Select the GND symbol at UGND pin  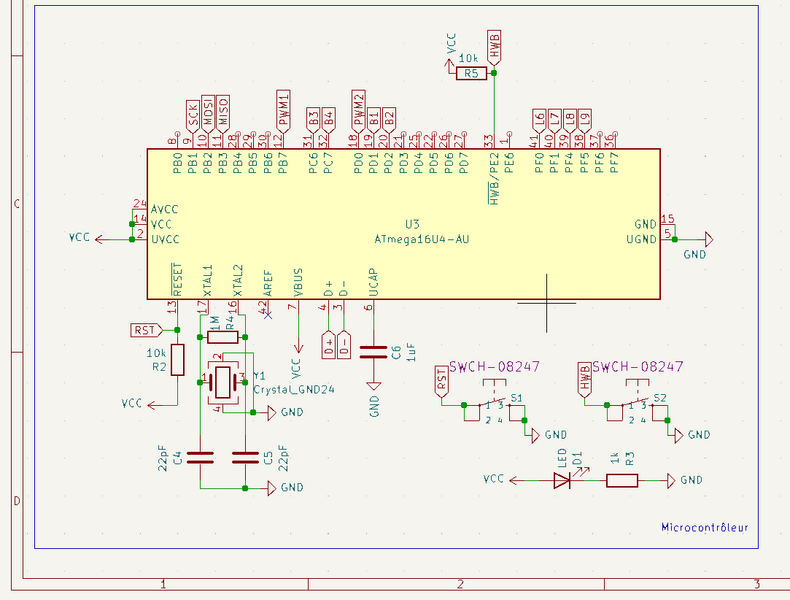(707, 239)
